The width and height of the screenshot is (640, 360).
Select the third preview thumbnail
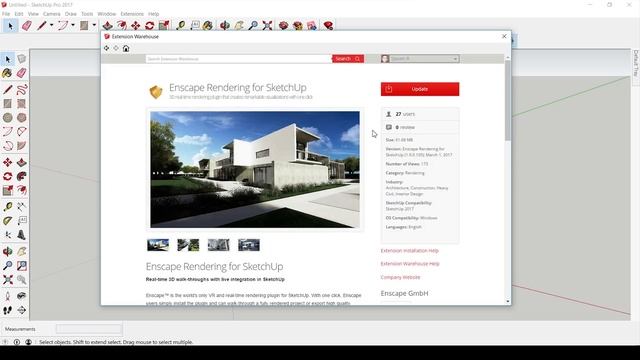(218, 245)
